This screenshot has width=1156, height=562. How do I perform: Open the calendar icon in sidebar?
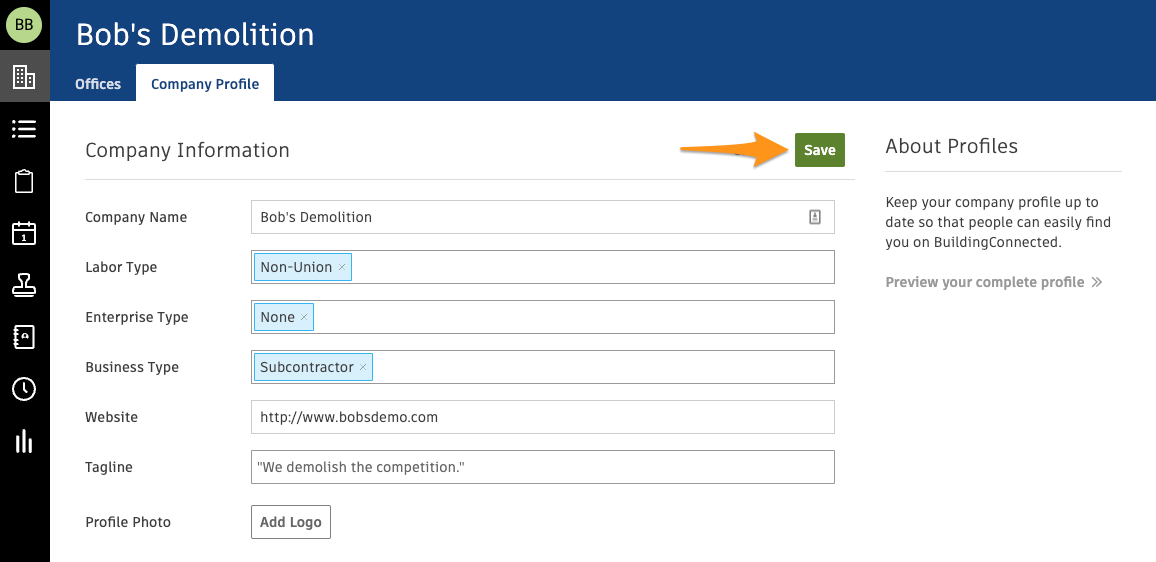pos(24,233)
